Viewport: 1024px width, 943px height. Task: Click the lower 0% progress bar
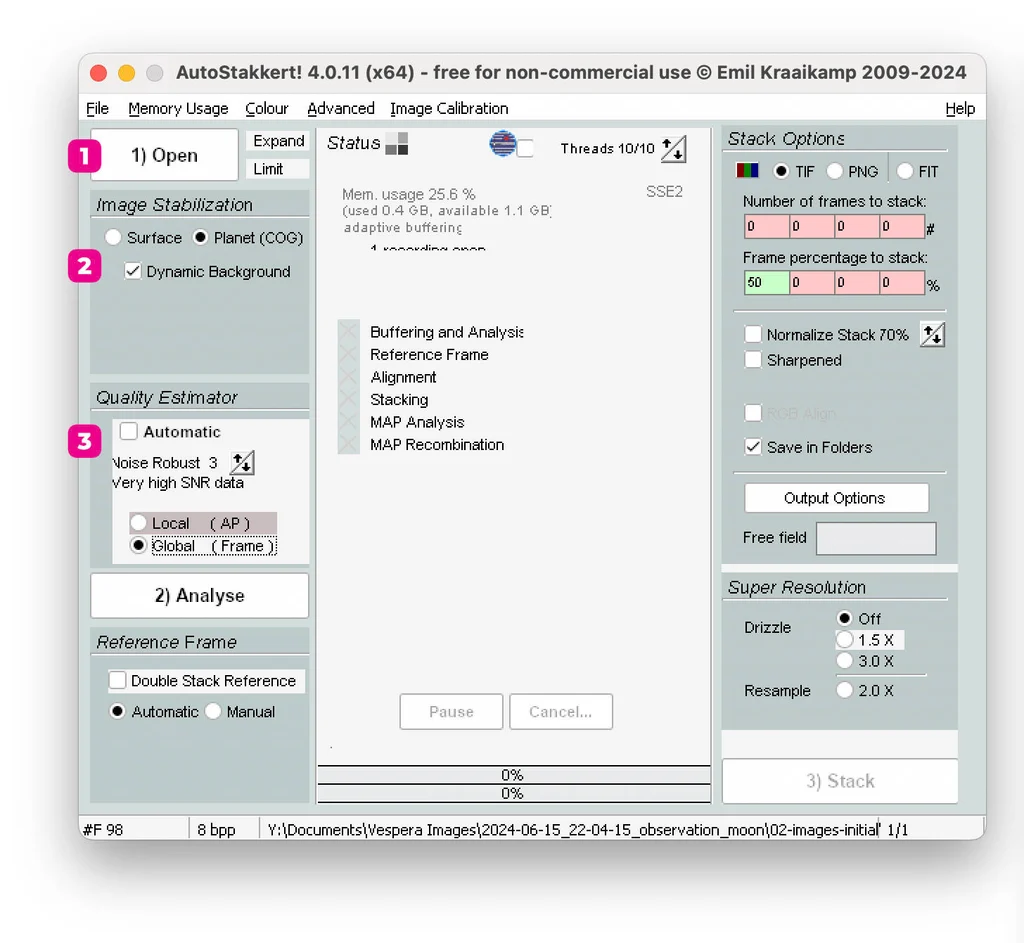tap(514, 793)
